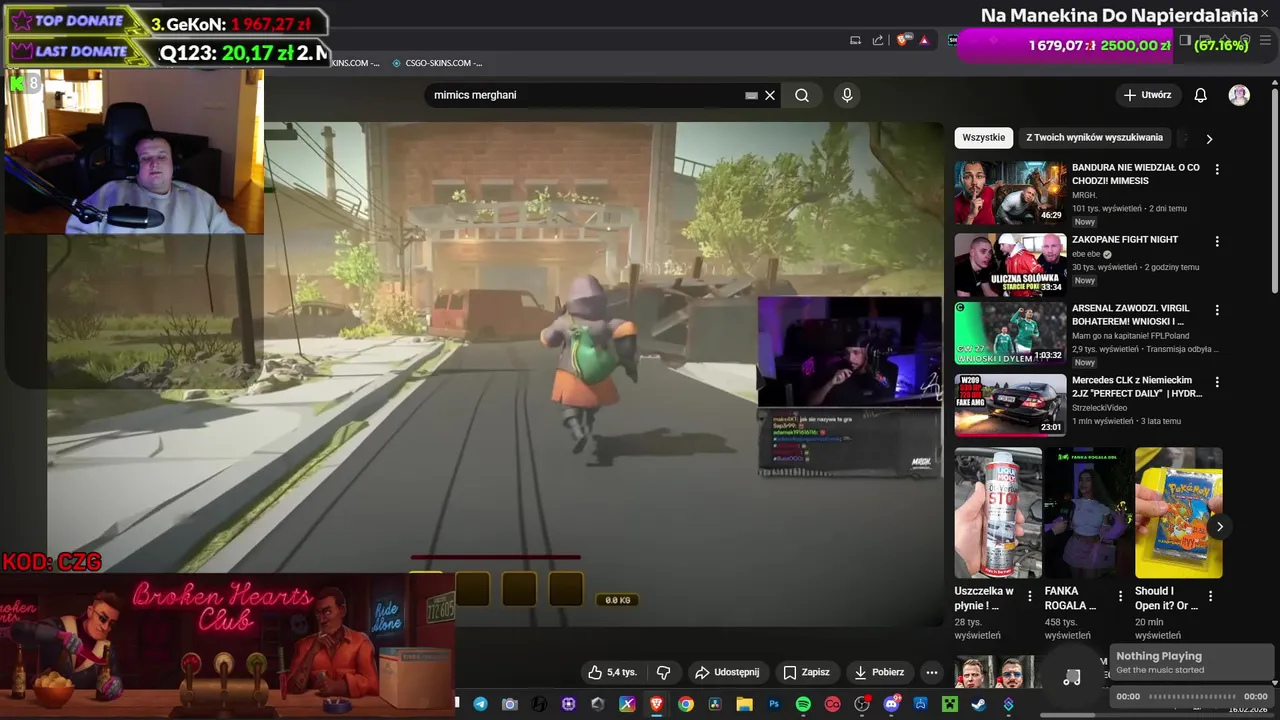Switch to the CSGO-SKINS.COM browser tab
This screenshot has height=720, width=1280.
[438, 63]
